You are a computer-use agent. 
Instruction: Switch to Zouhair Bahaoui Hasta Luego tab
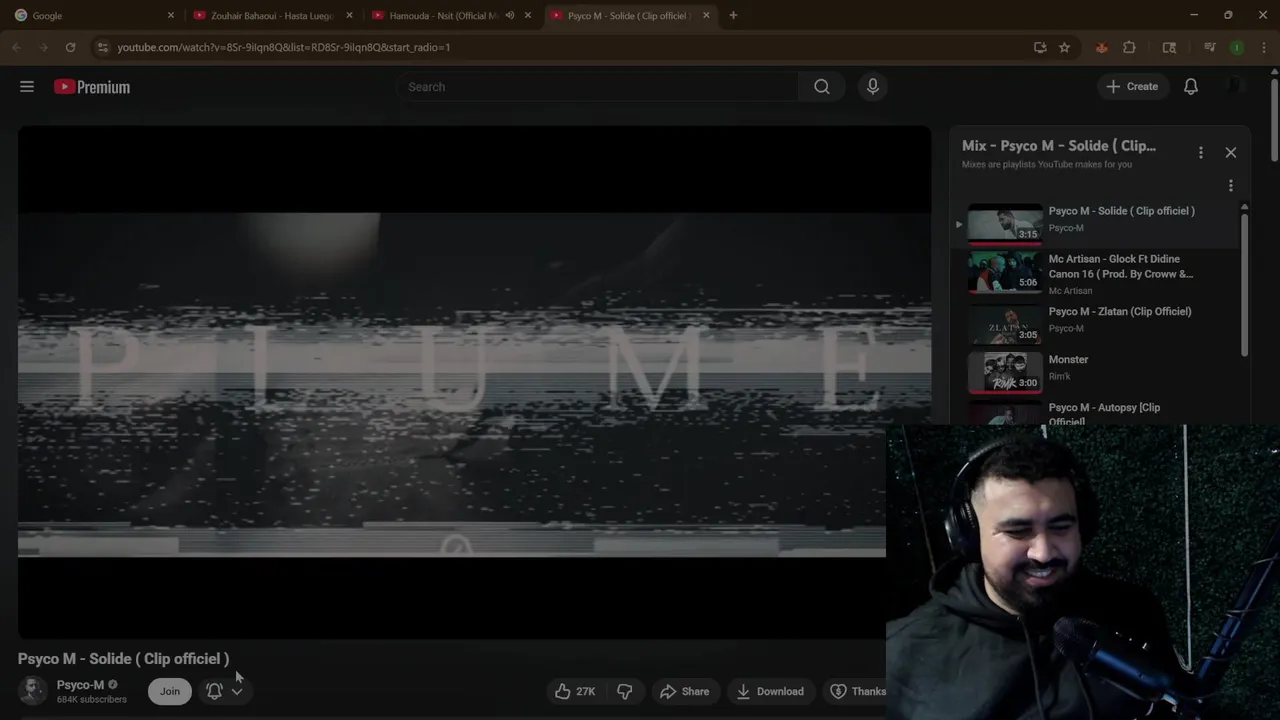(x=272, y=15)
